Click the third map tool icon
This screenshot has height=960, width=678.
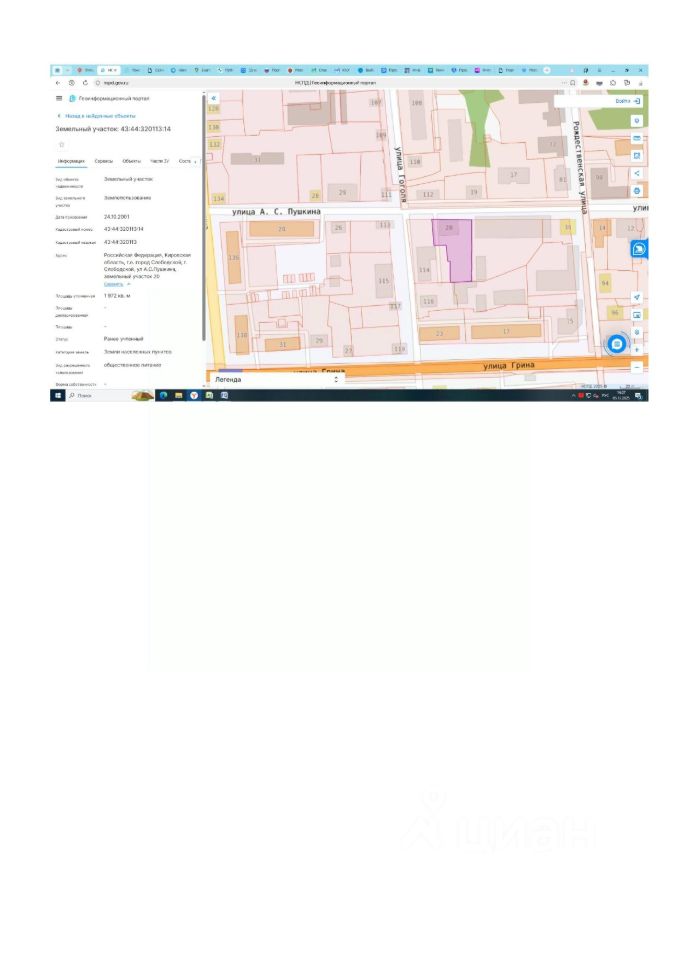637,156
